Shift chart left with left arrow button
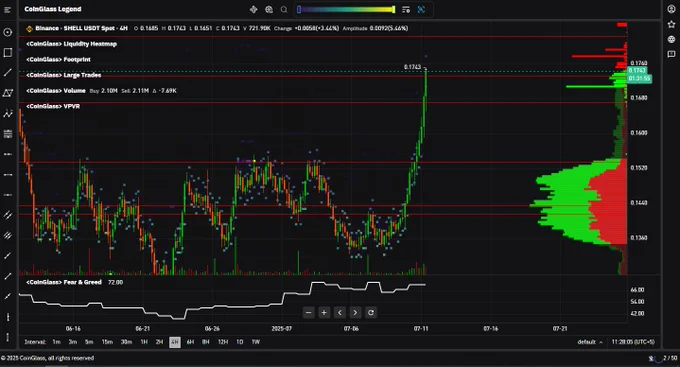 click(340, 312)
